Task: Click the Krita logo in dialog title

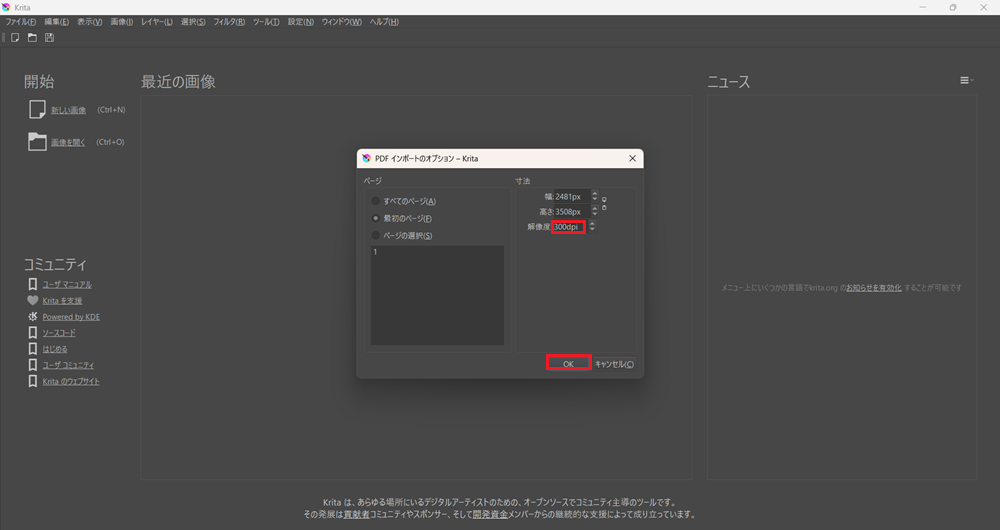Action: point(366,158)
